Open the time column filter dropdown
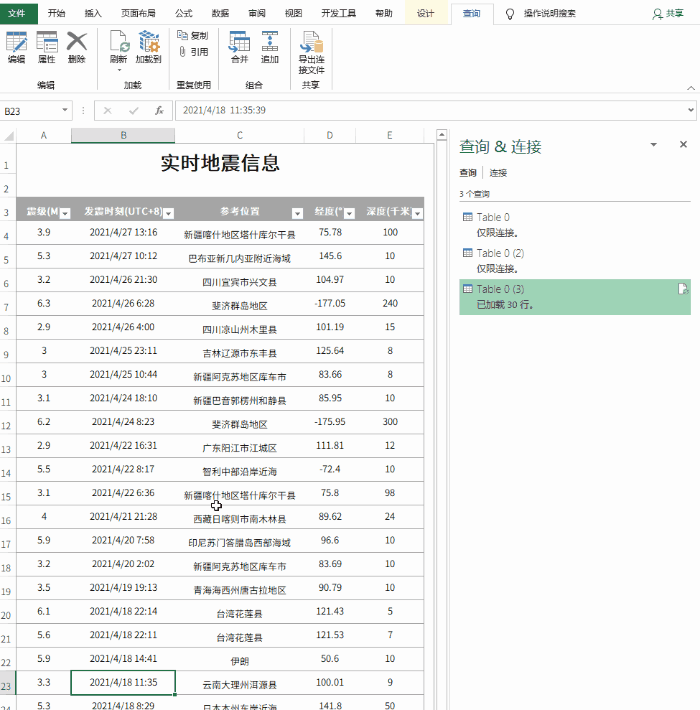The width and height of the screenshot is (700, 710). point(168,213)
